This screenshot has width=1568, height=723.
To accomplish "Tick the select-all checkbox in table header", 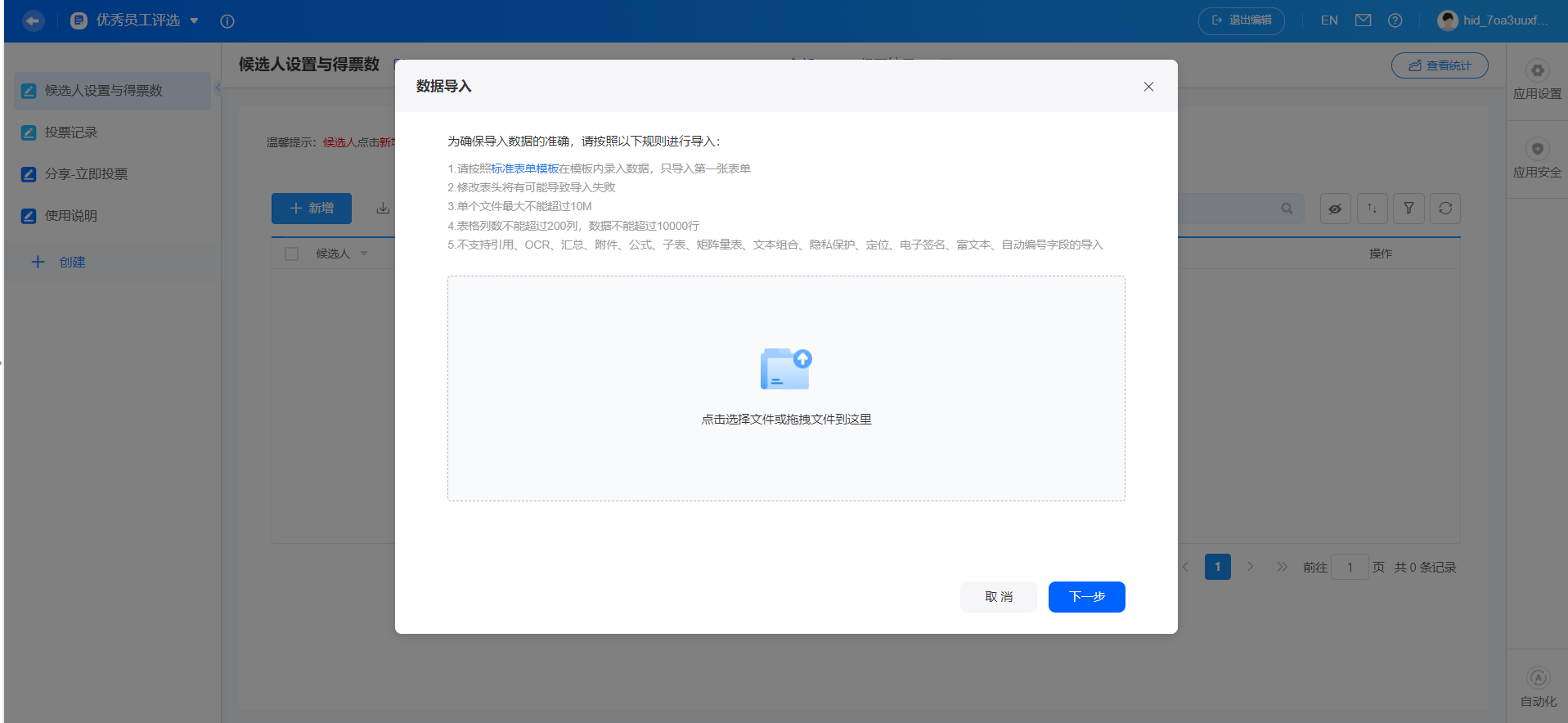I will [x=291, y=254].
